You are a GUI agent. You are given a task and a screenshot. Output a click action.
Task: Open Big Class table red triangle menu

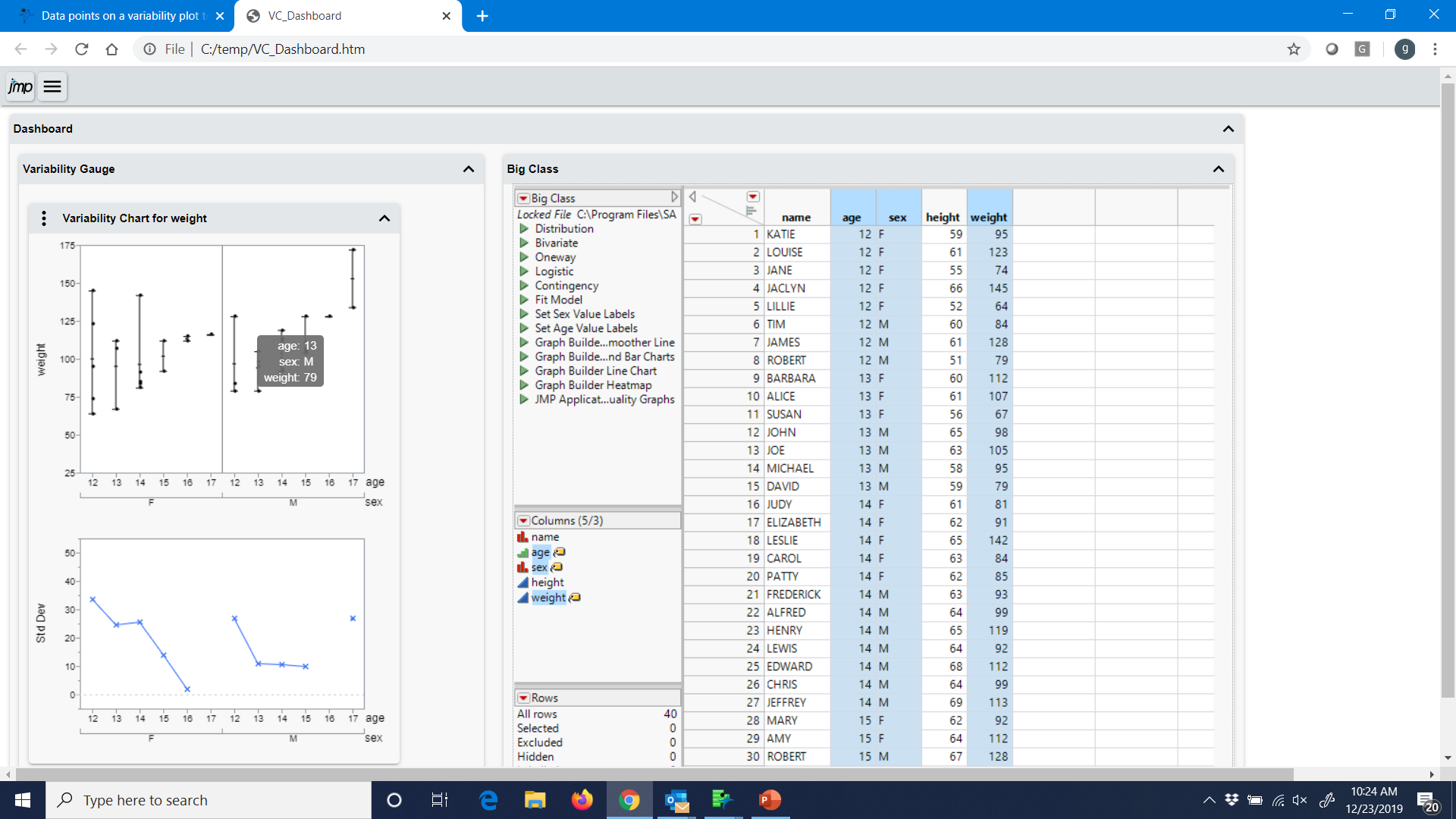(523, 199)
